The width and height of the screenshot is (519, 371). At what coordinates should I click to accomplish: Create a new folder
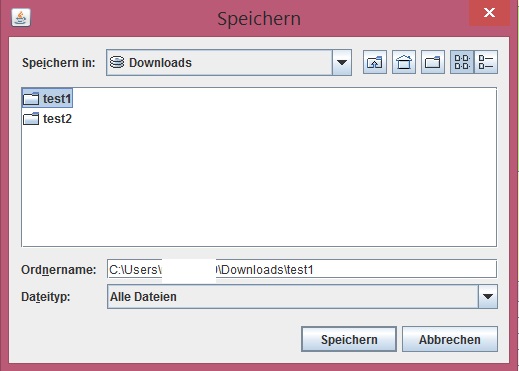point(433,62)
